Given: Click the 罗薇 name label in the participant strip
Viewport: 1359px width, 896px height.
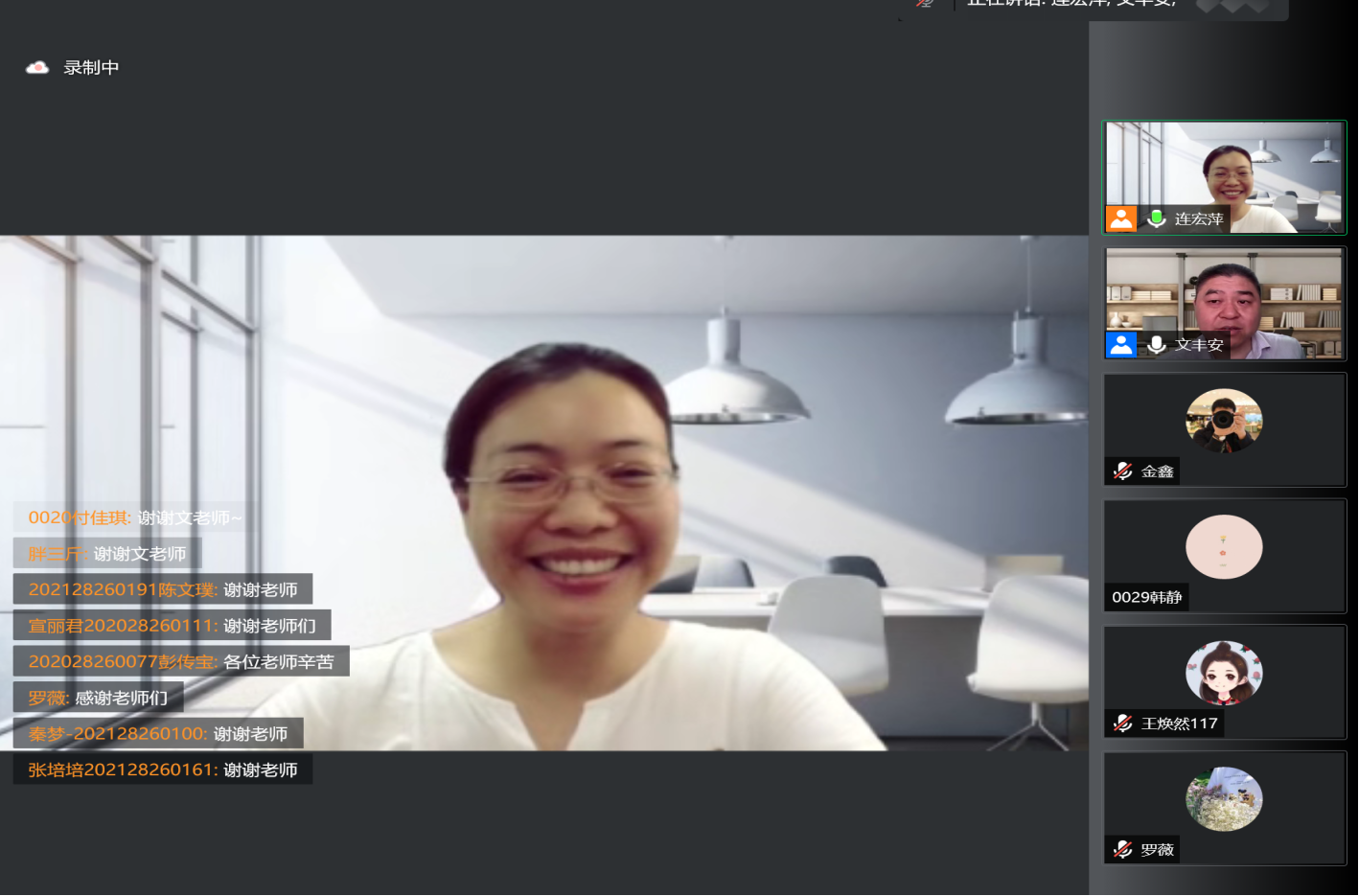Looking at the screenshot, I should [x=1158, y=849].
